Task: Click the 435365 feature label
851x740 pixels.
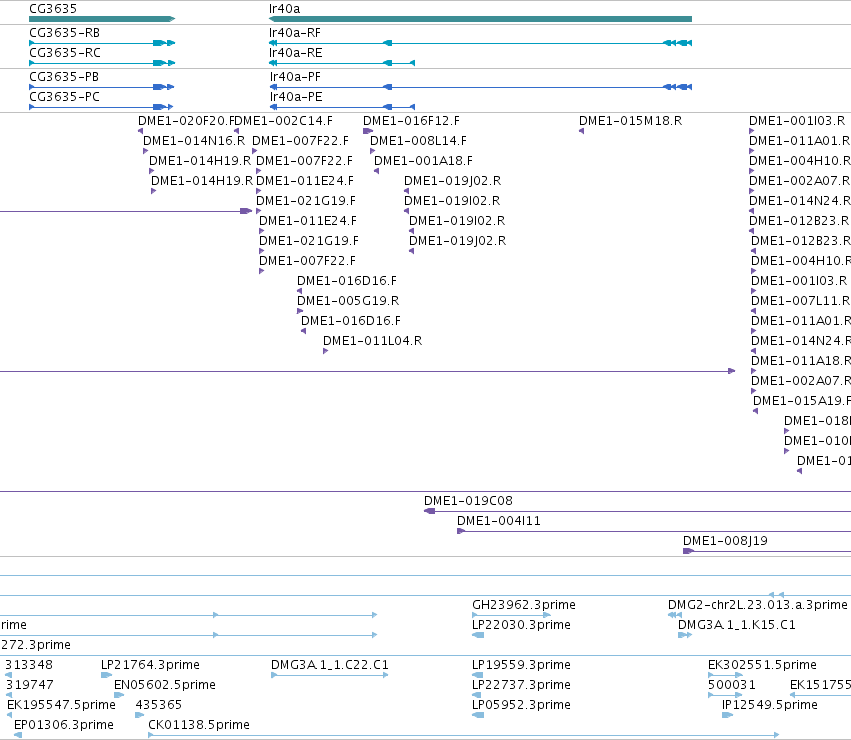Action: (x=158, y=705)
